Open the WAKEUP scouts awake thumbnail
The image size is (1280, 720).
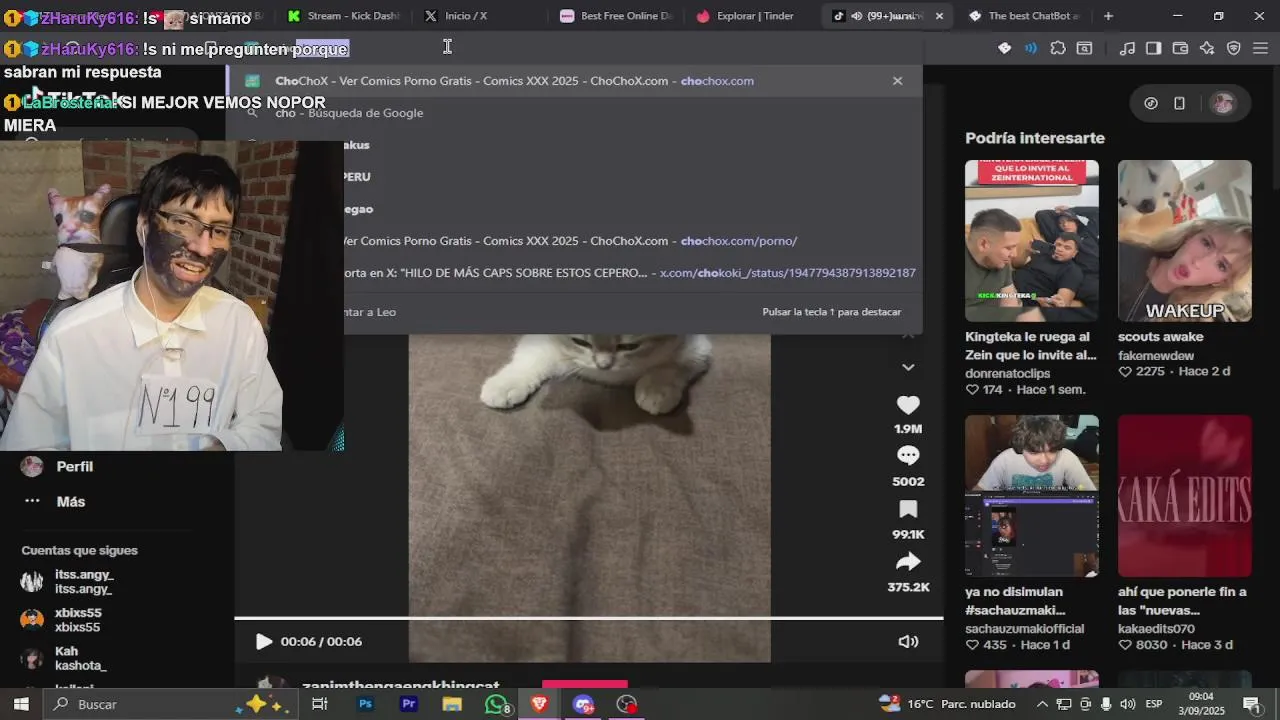click(1184, 241)
